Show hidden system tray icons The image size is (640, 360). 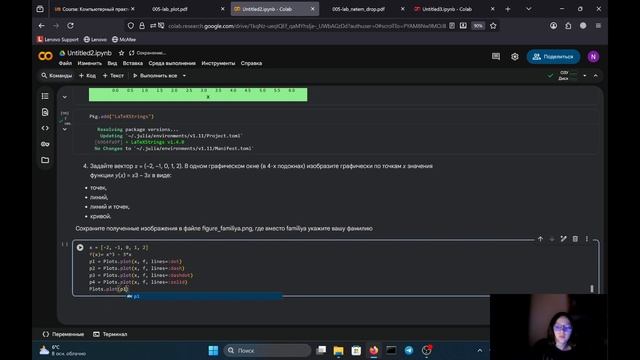click(480, 350)
